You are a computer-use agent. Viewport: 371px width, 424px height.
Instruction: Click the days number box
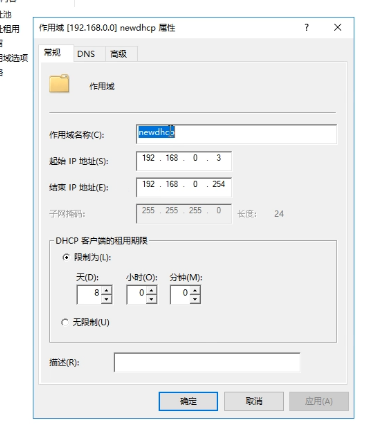[89, 294]
